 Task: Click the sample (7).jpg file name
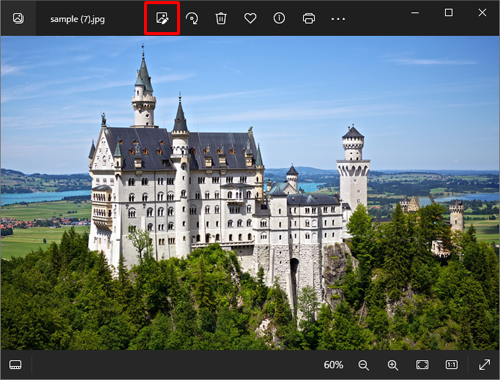(x=77, y=19)
